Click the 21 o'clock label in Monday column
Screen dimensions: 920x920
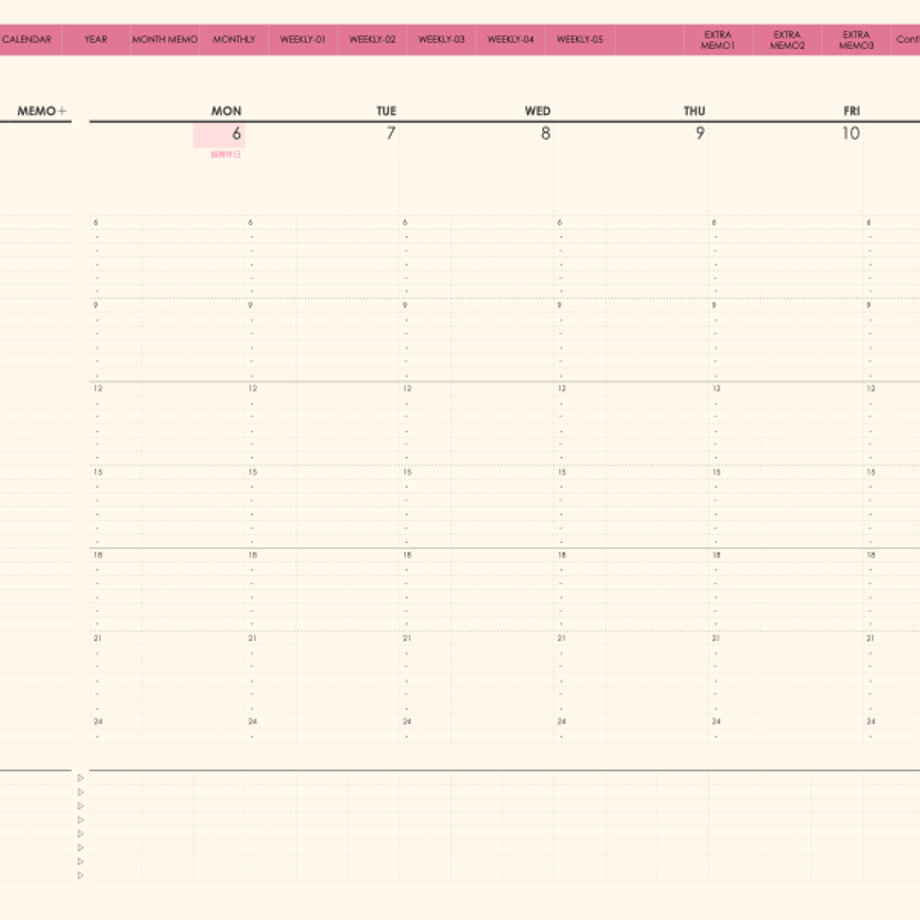pos(98,638)
